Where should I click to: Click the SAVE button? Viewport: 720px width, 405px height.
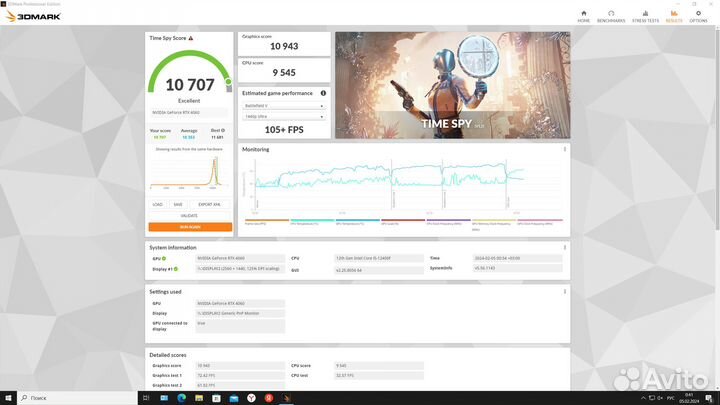point(178,204)
